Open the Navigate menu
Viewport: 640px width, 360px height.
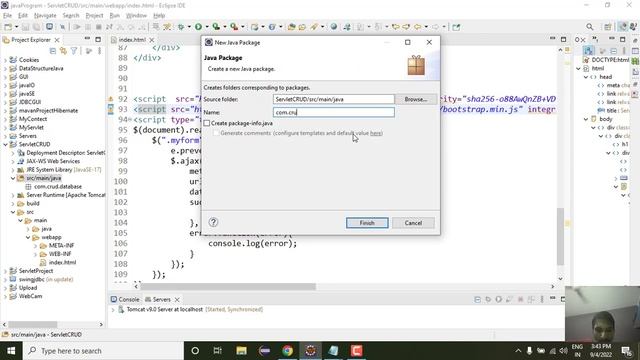point(45,16)
